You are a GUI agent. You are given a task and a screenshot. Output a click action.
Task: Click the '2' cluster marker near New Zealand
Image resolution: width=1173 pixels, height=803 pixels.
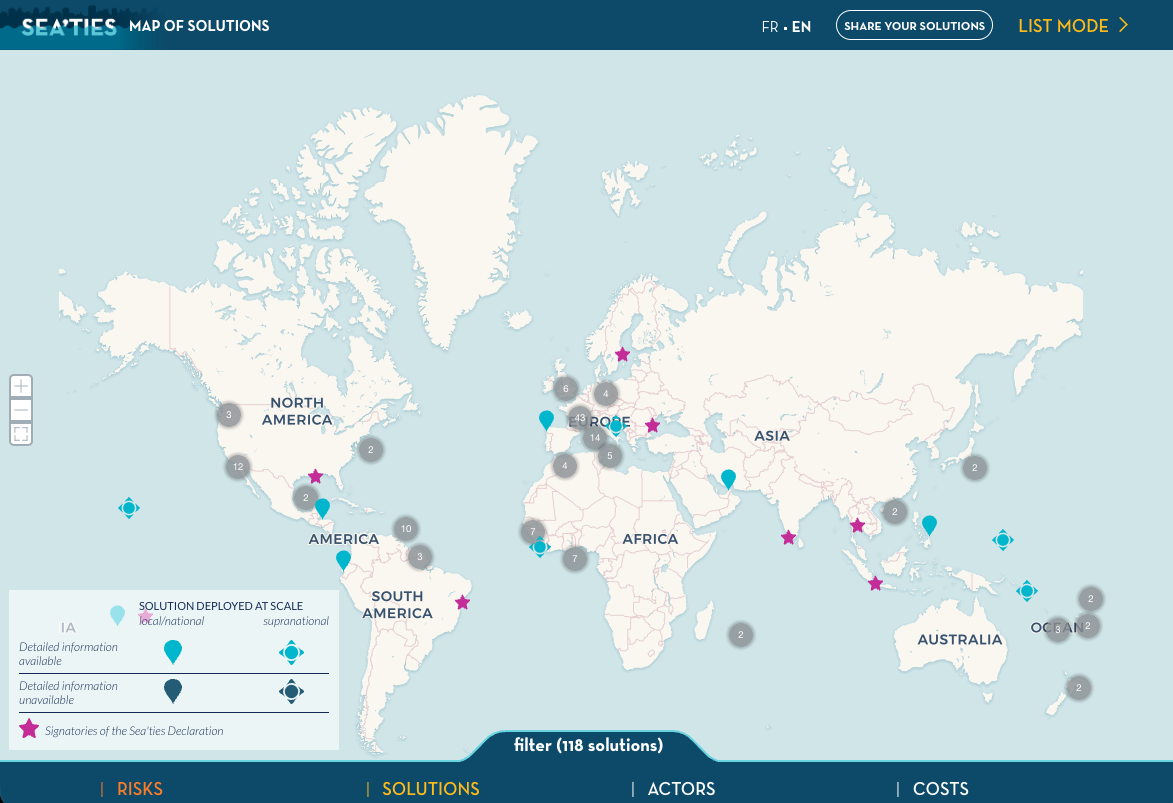pos(1078,687)
